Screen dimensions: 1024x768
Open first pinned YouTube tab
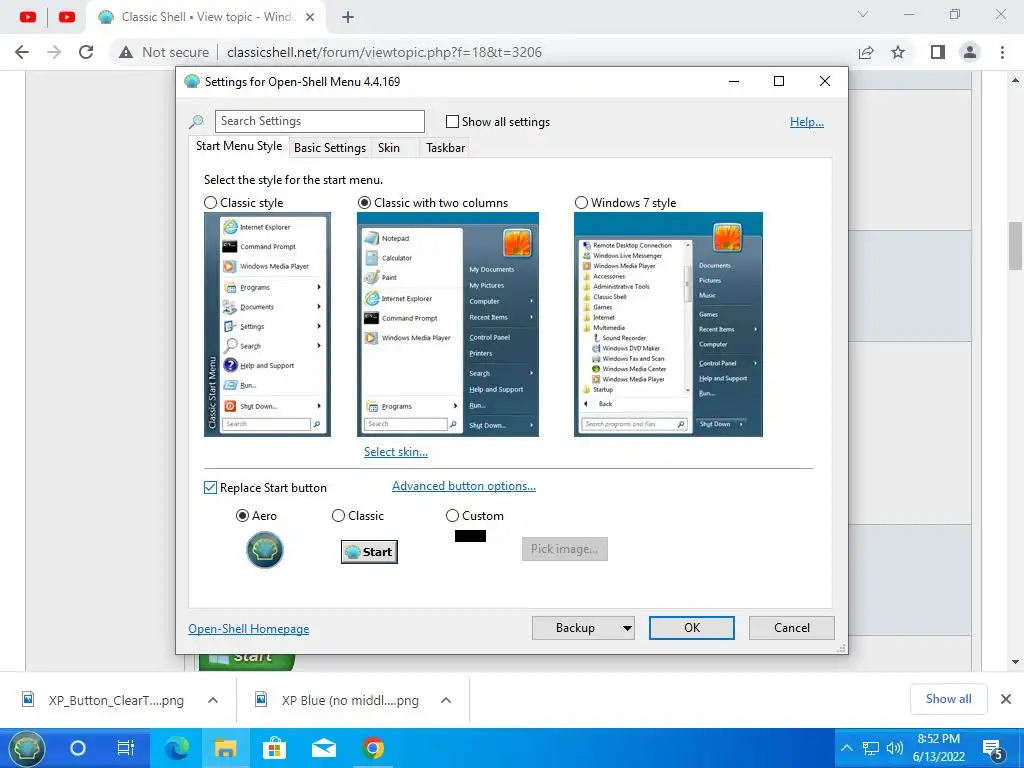pyautogui.click(x=27, y=17)
